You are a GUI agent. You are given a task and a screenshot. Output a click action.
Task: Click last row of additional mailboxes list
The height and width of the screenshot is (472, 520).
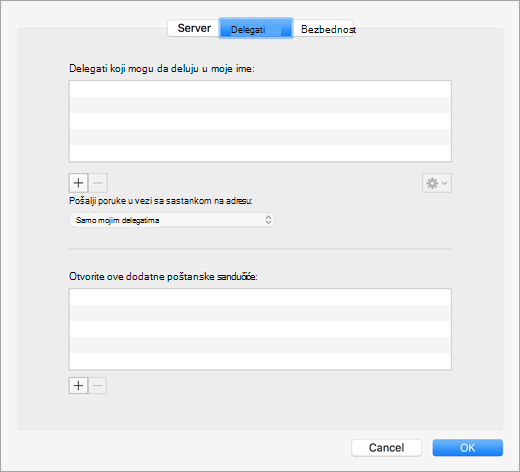pos(260,361)
